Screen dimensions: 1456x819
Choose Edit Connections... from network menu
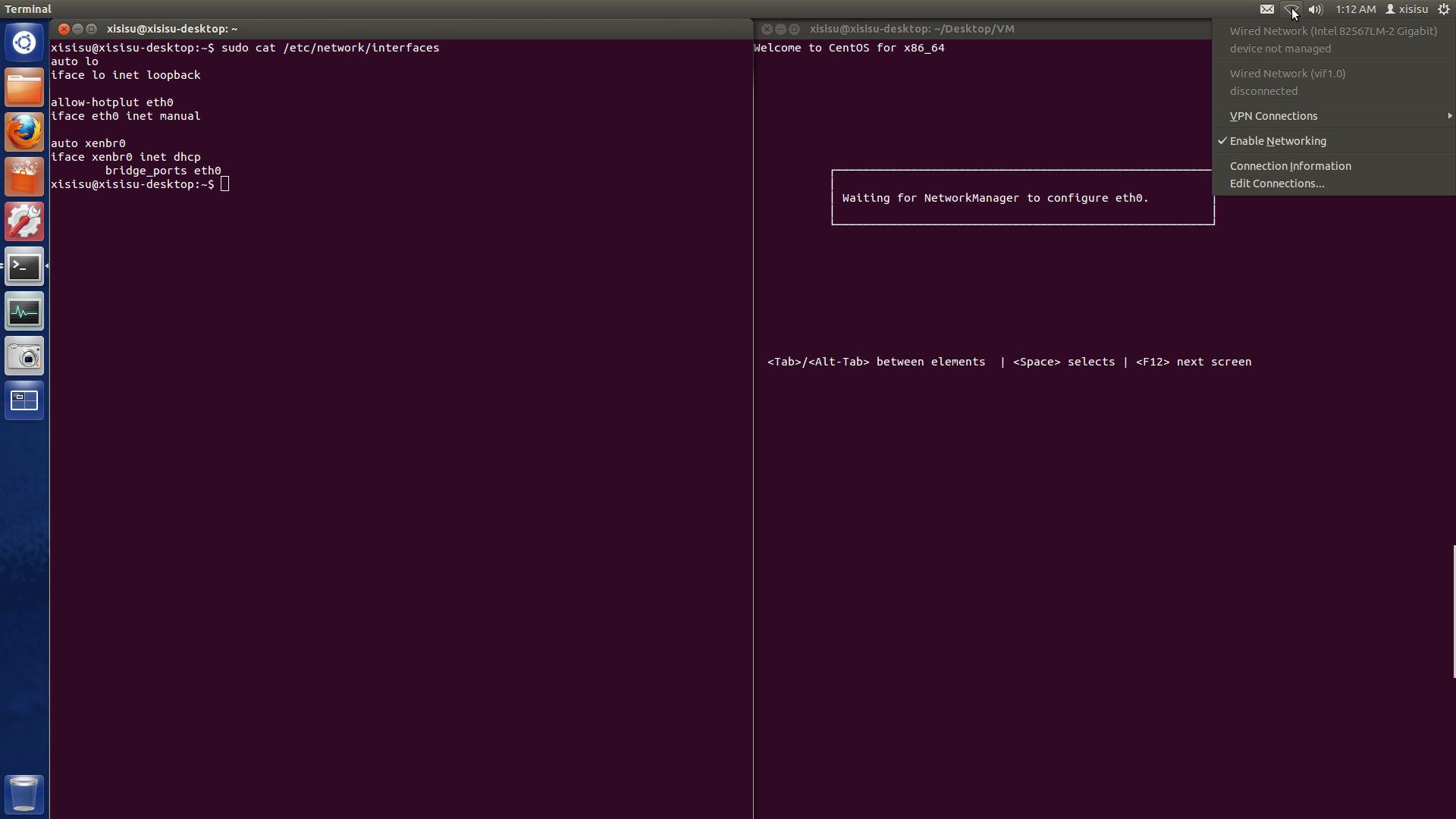(1277, 184)
